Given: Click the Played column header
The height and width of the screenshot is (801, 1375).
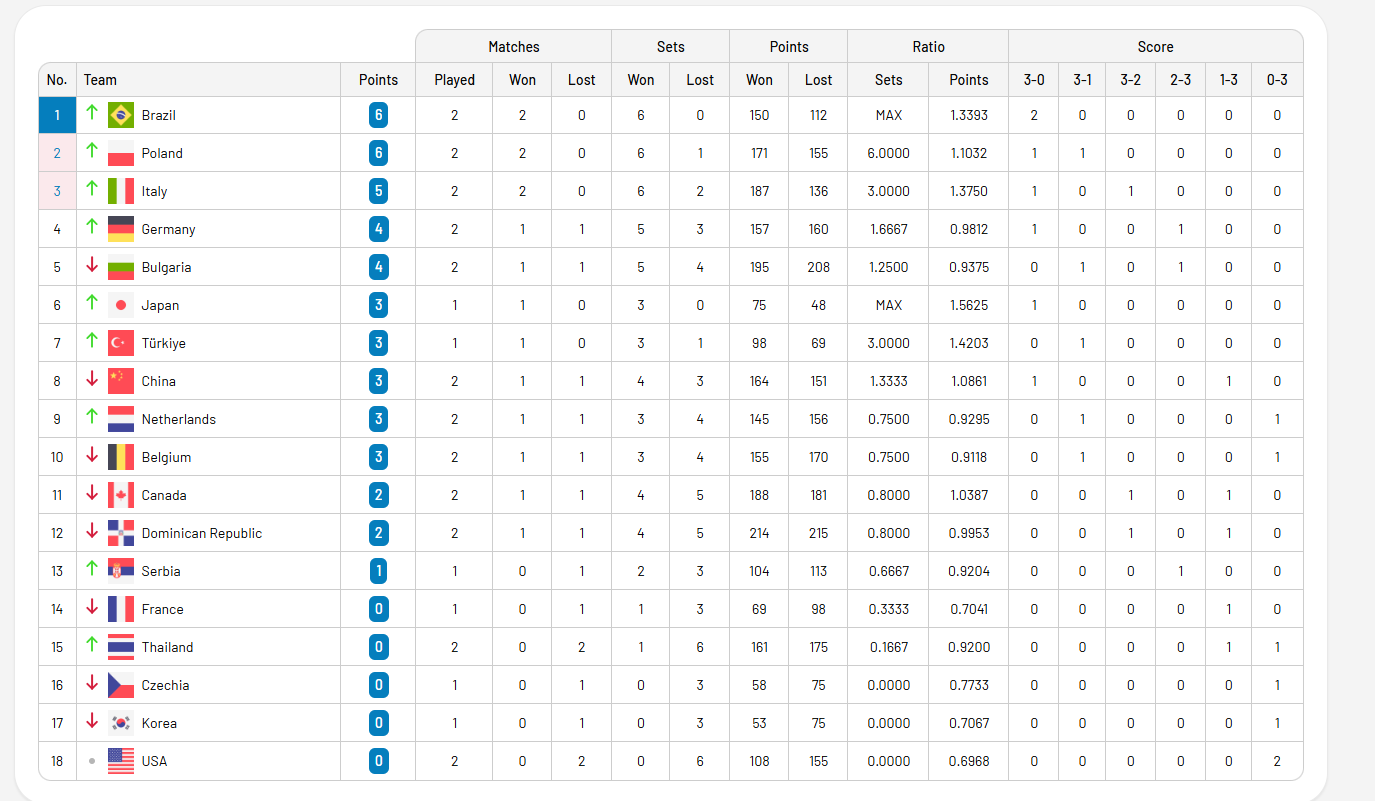Looking at the screenshot, I should pyautogui.click(x=454, y=80).
